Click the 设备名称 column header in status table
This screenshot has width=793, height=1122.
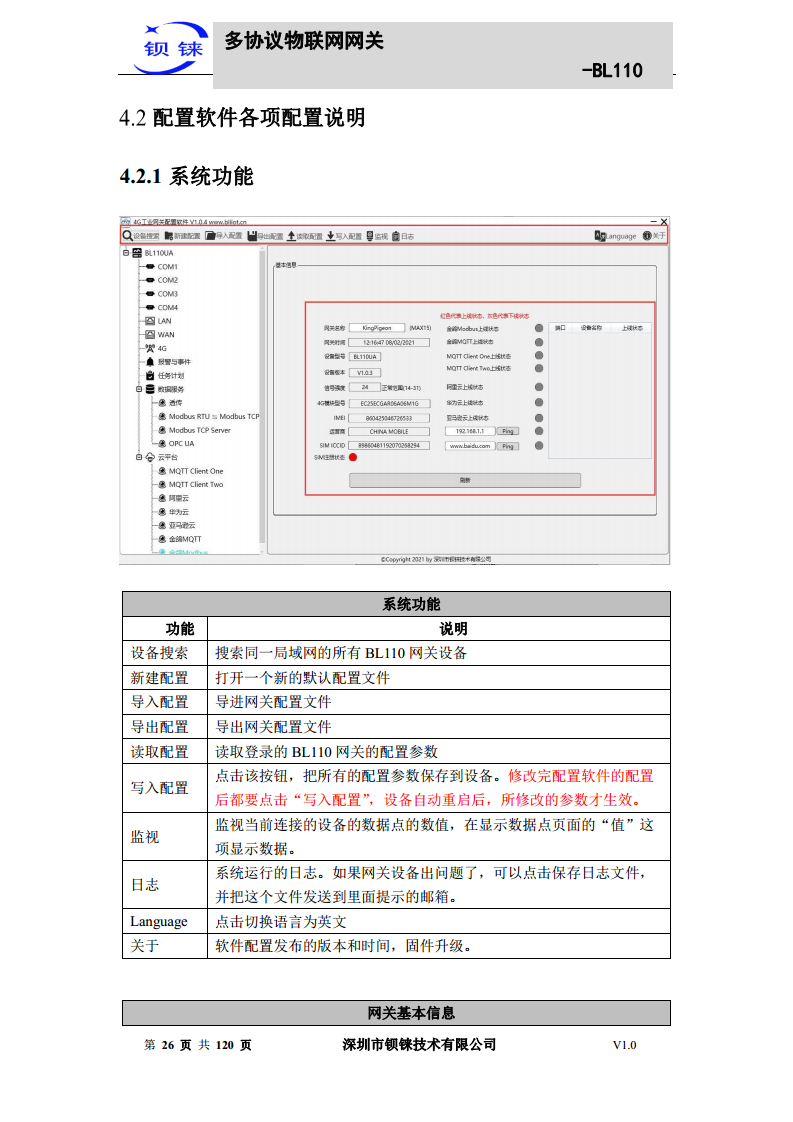tap(591, 328)
